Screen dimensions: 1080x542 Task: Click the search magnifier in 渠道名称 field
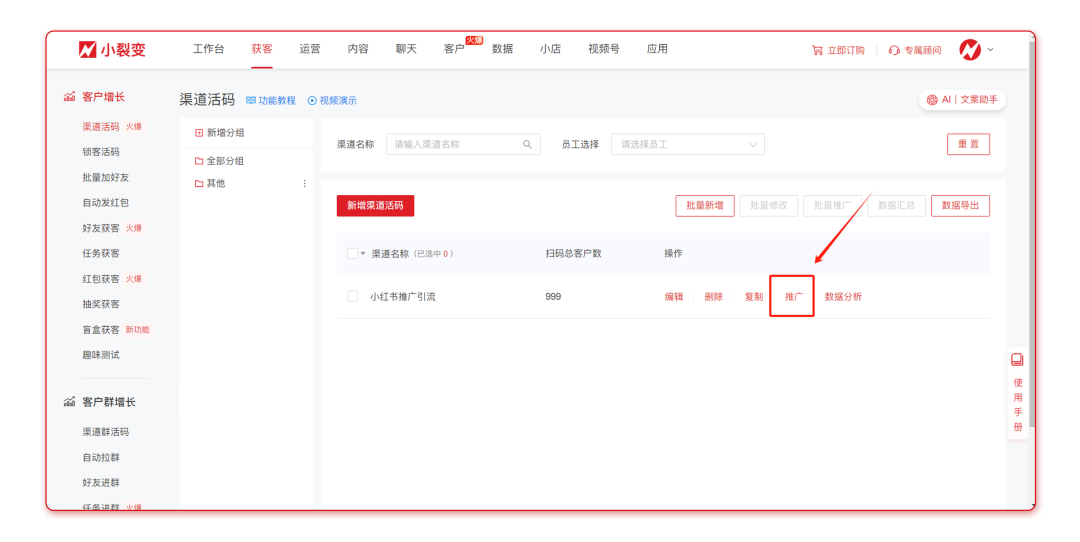[527, 145]
